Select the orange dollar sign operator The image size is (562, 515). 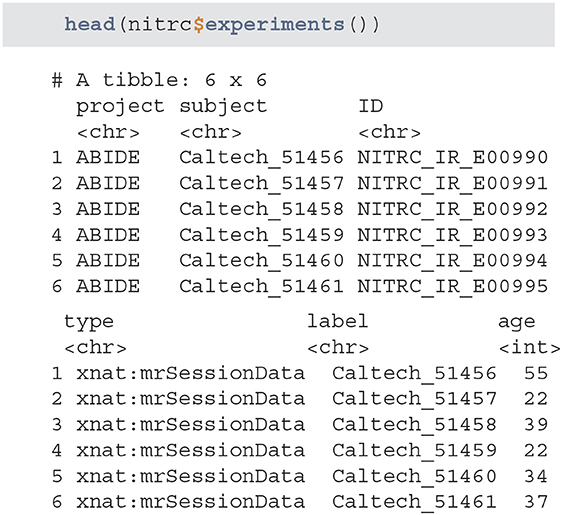[x=199, y=25]
